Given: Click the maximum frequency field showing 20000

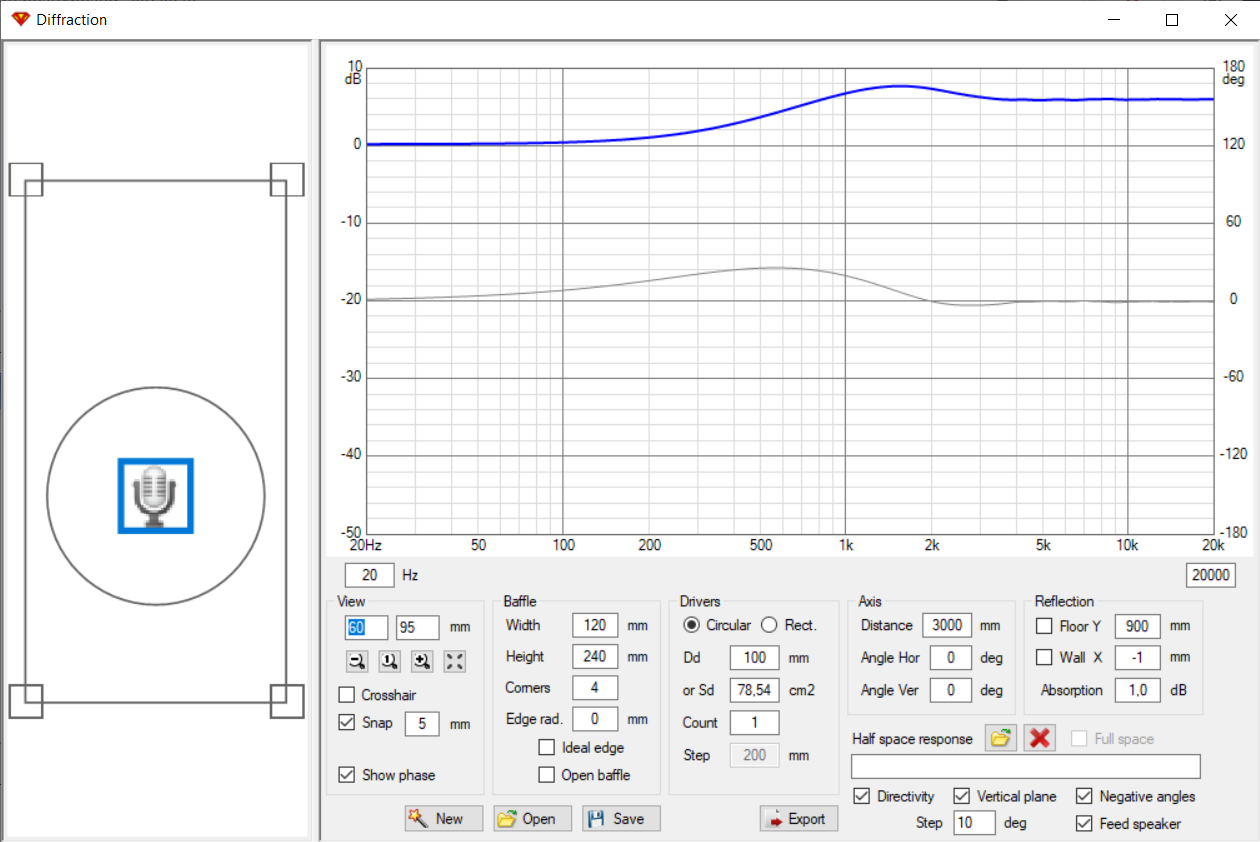Looking at the screenshot, I should pos(1212,575).
